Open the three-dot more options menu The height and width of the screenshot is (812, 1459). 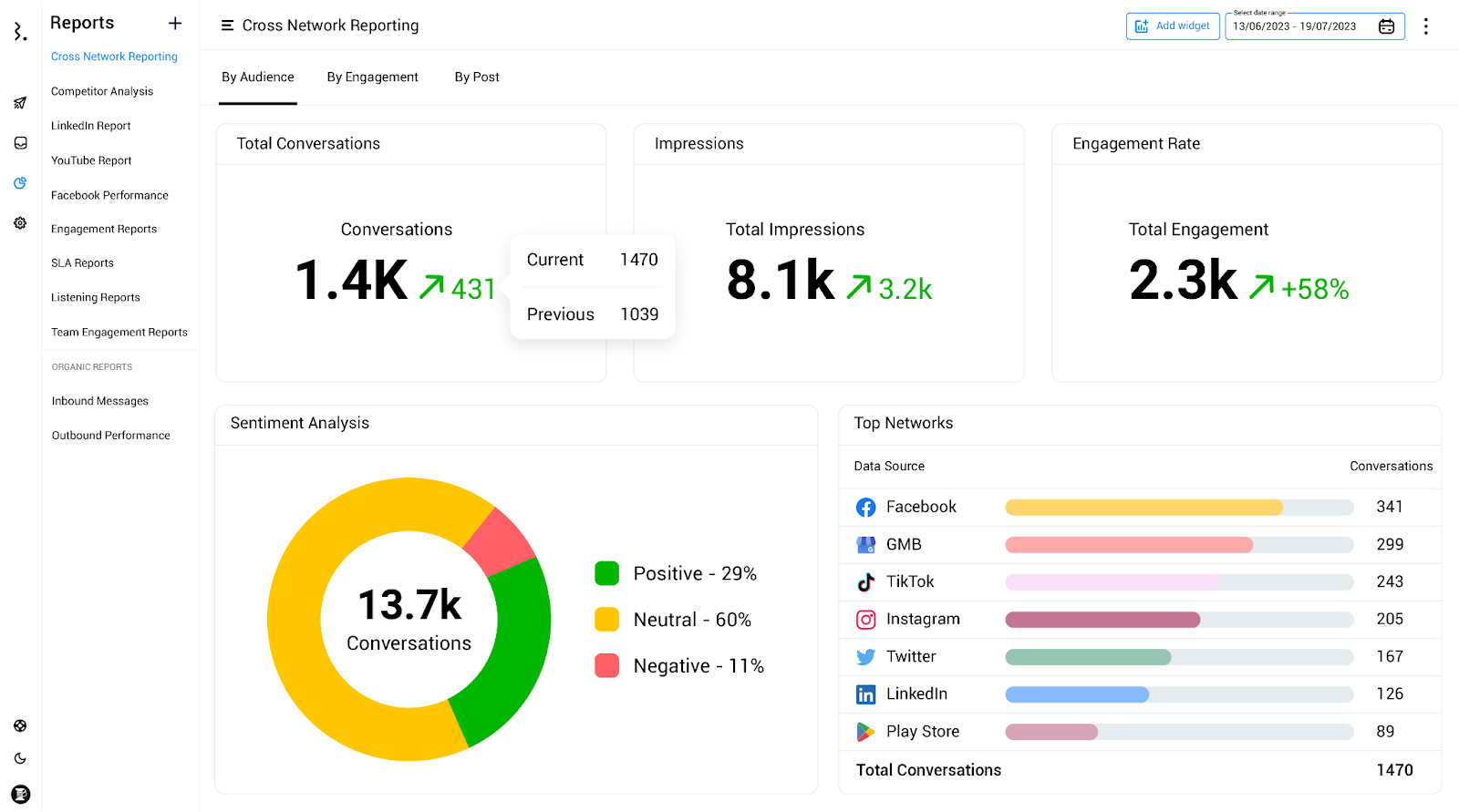click(x=1426, y=26)
